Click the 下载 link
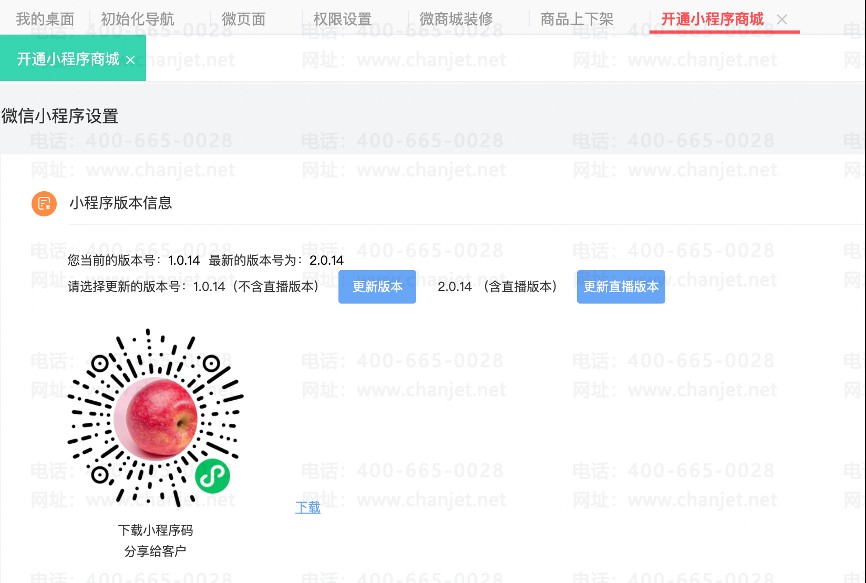 [308, 507]
